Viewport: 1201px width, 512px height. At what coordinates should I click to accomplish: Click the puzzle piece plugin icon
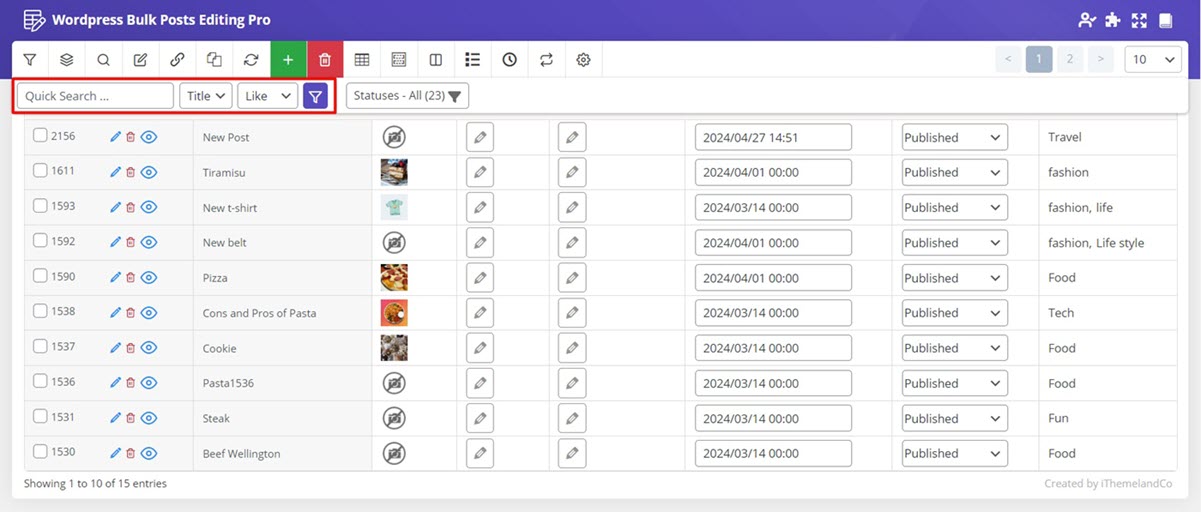[x=1113, y=20]
